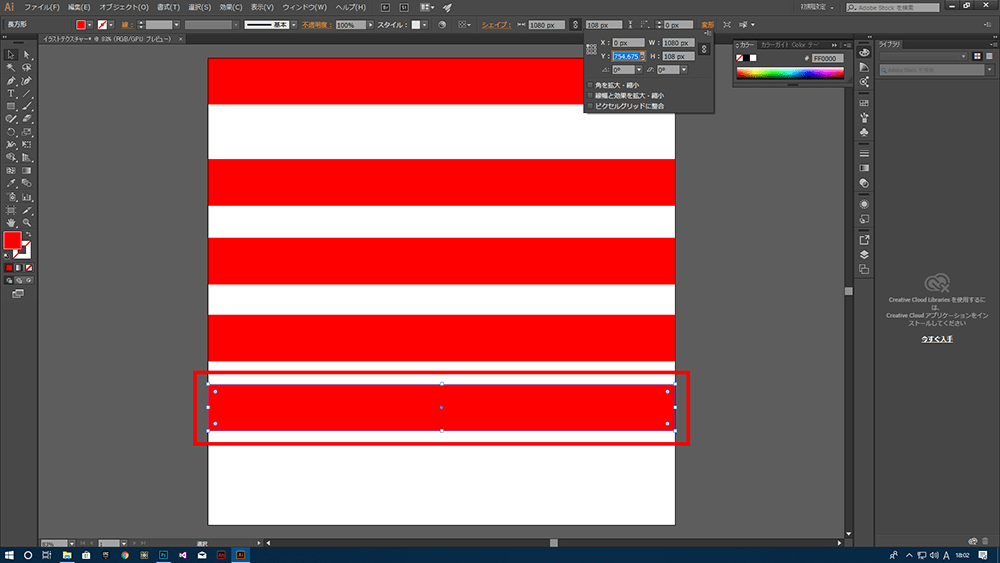This screenshot has width=1000, height=563.
Task: Switch Libraries panel to grid view
Action: point(977,56)
